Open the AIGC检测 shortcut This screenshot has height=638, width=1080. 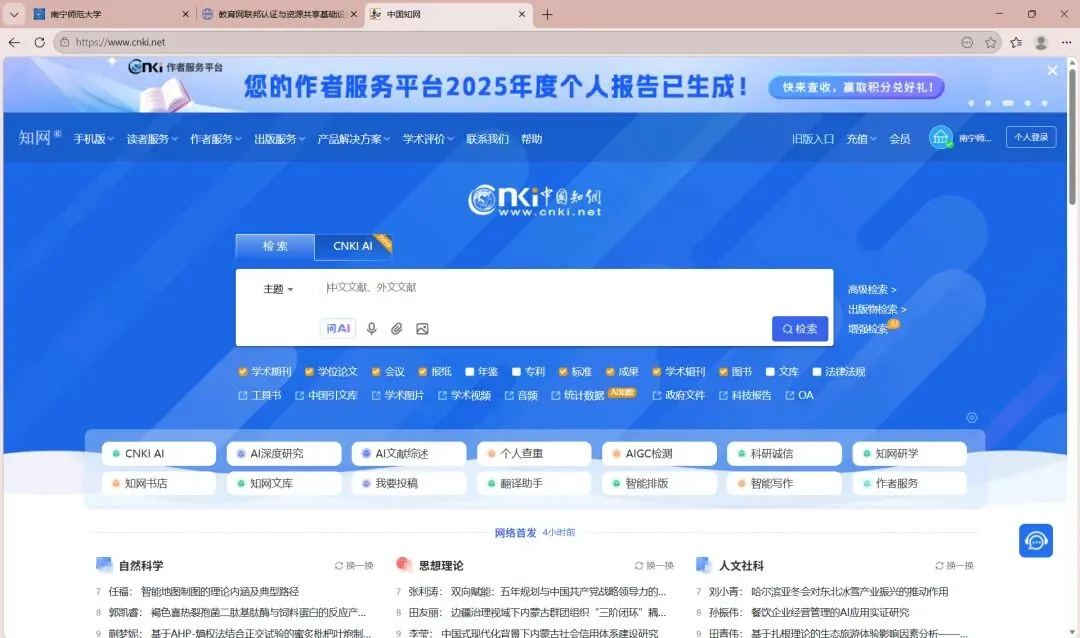[x=659, y=453]
